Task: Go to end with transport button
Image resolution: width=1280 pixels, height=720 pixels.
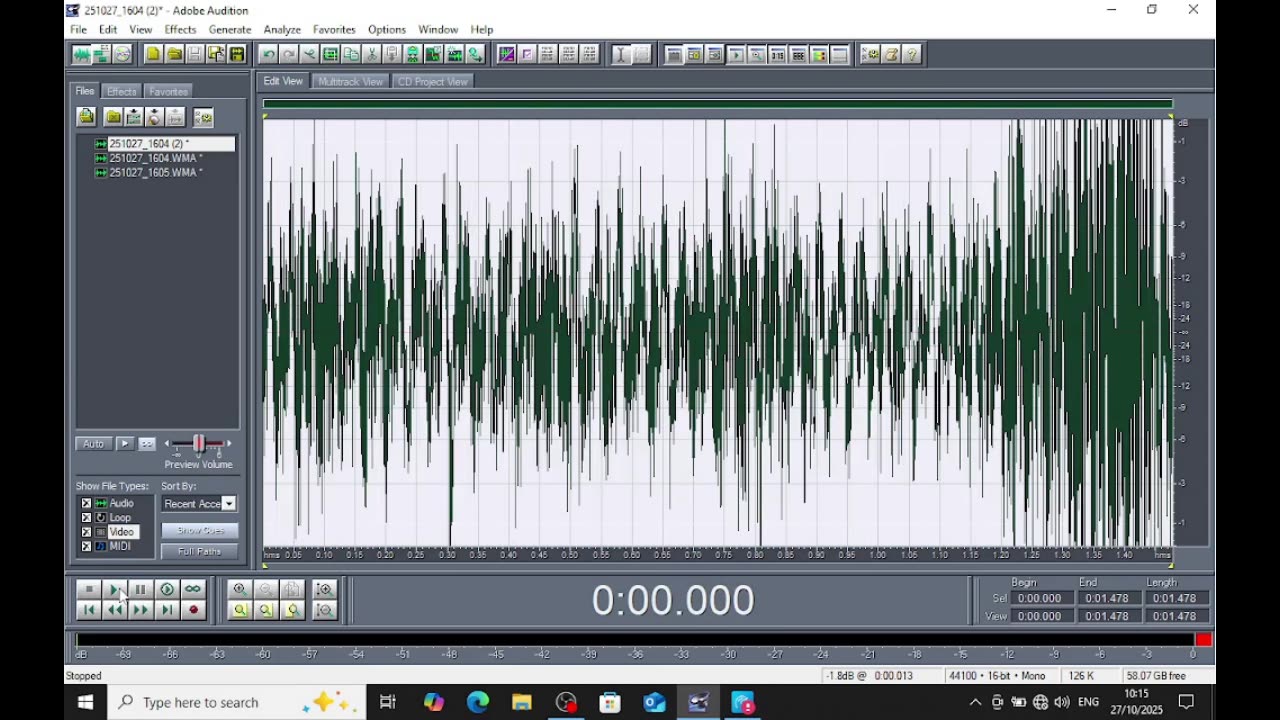Action: point(167,610)
